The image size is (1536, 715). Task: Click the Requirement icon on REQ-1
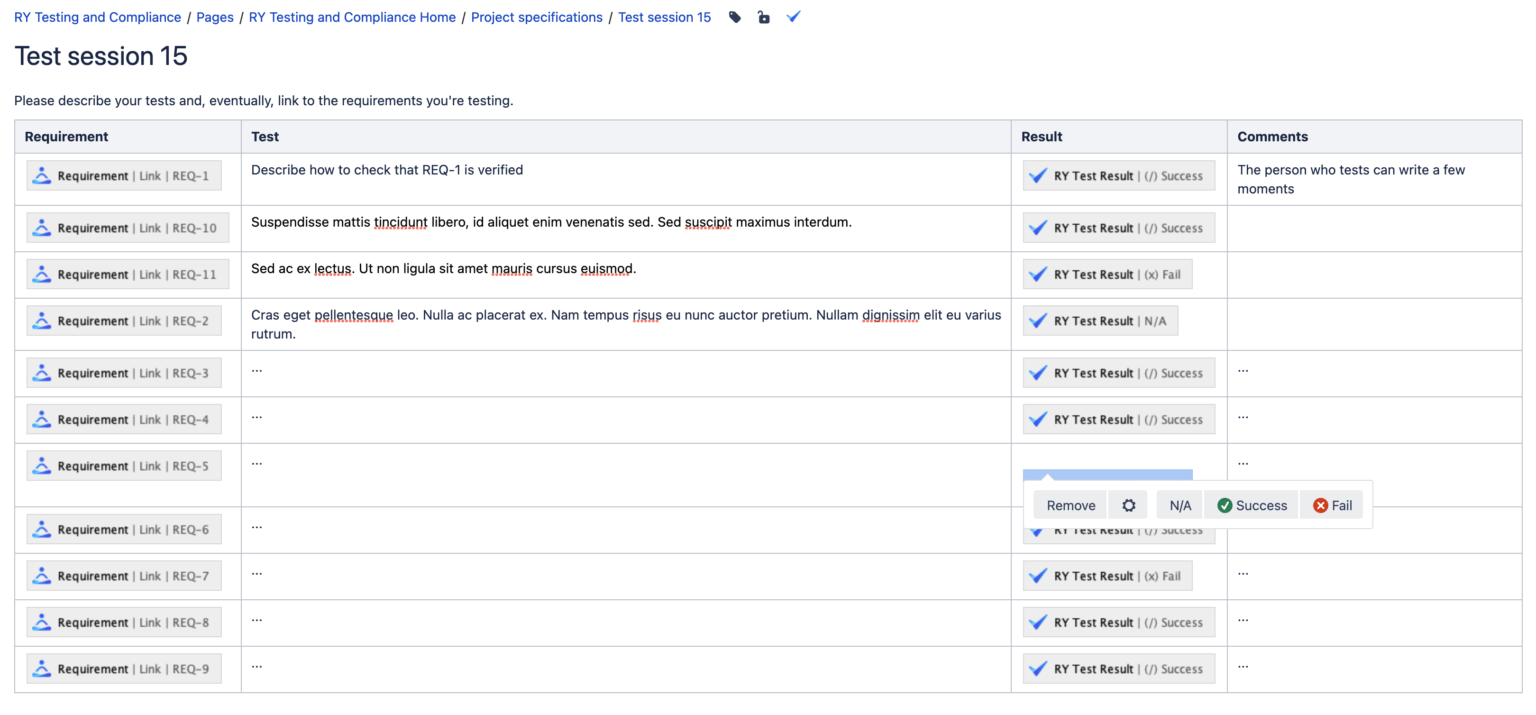(x=41, y=175)
